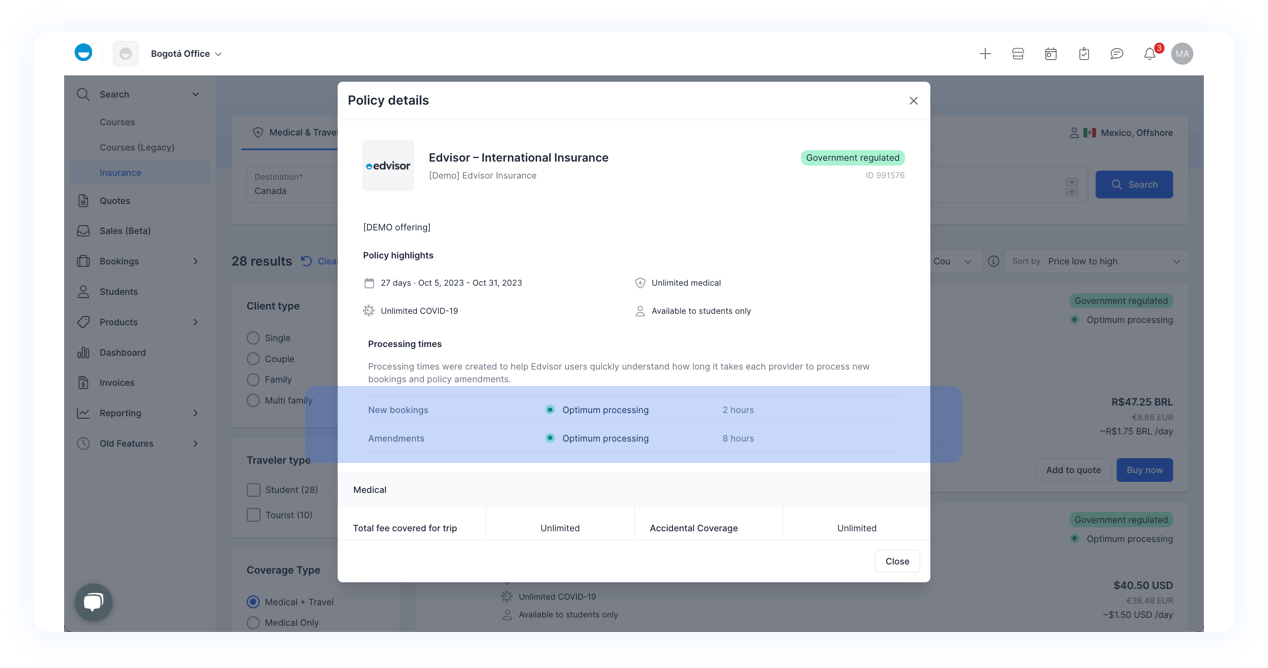Click the MA user avatar

(1182, 54)
